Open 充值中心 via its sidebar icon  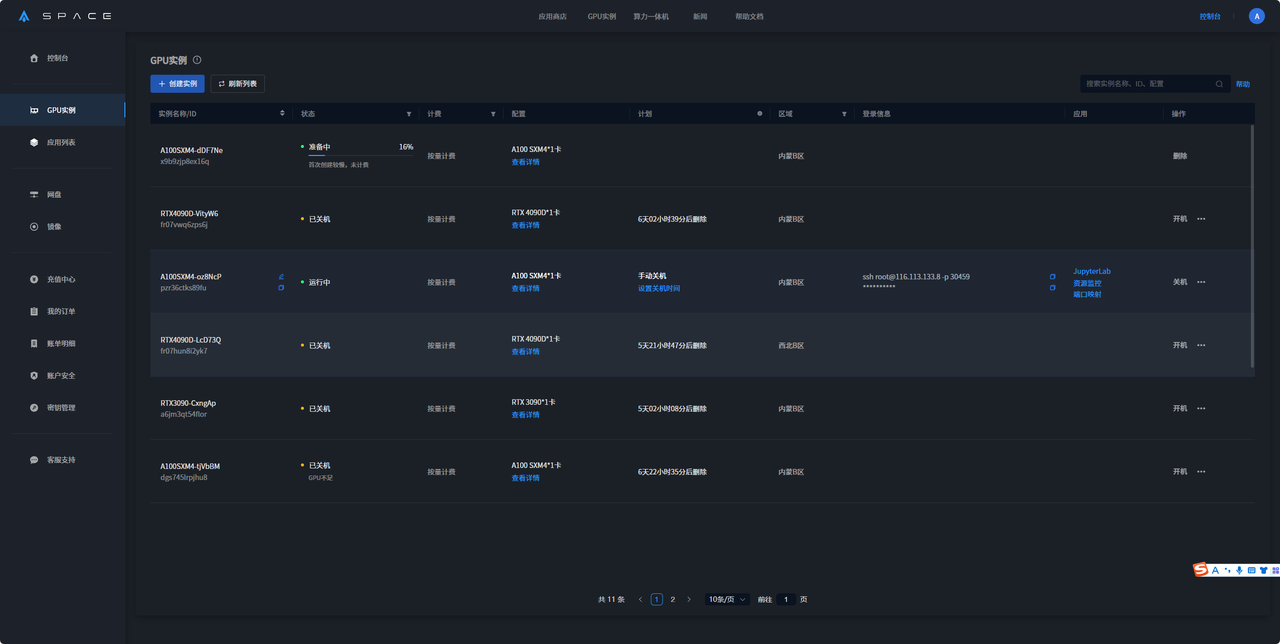click(x=34, y=279)
